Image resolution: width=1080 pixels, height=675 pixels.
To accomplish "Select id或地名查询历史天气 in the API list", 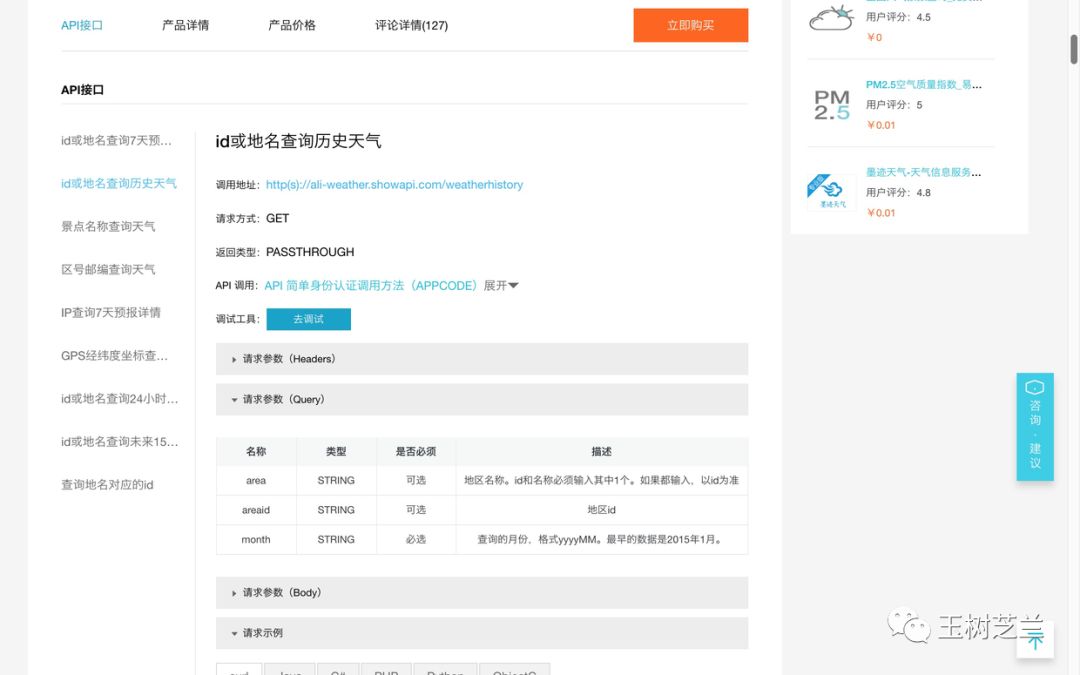I will pos(118,183).
